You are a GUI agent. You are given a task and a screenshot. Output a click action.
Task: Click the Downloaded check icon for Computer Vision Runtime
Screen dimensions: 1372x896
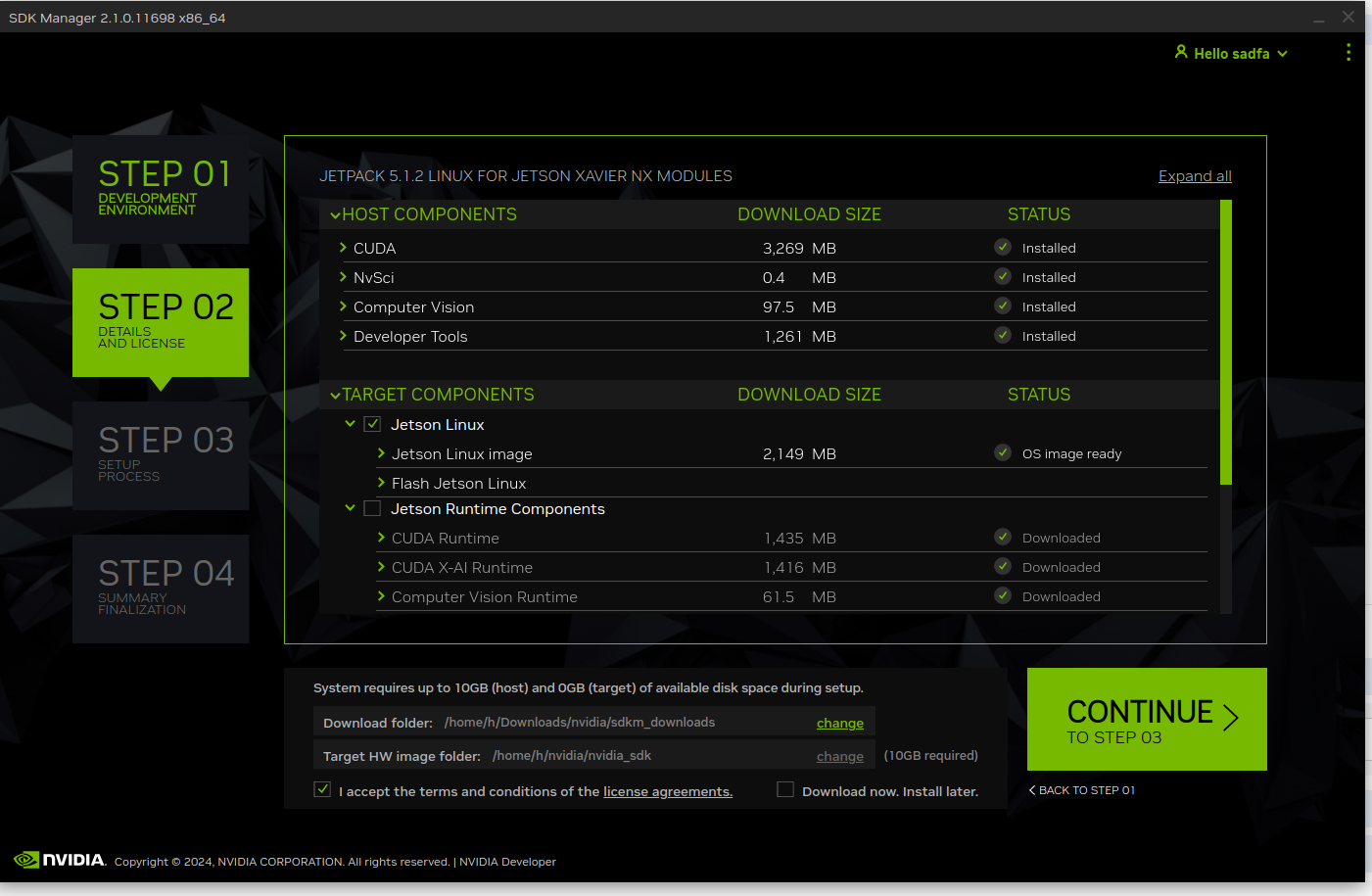(1003, 595)
